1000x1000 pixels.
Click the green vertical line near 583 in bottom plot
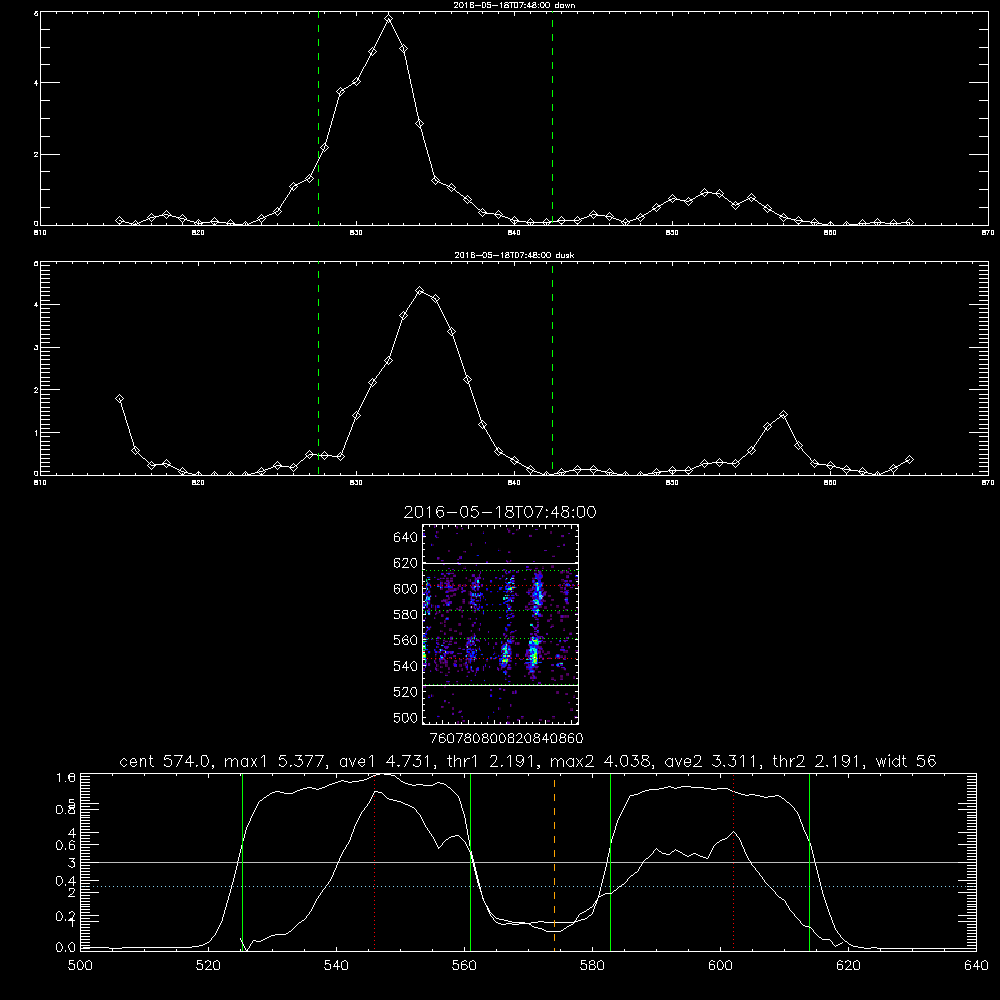coord(610,862)
